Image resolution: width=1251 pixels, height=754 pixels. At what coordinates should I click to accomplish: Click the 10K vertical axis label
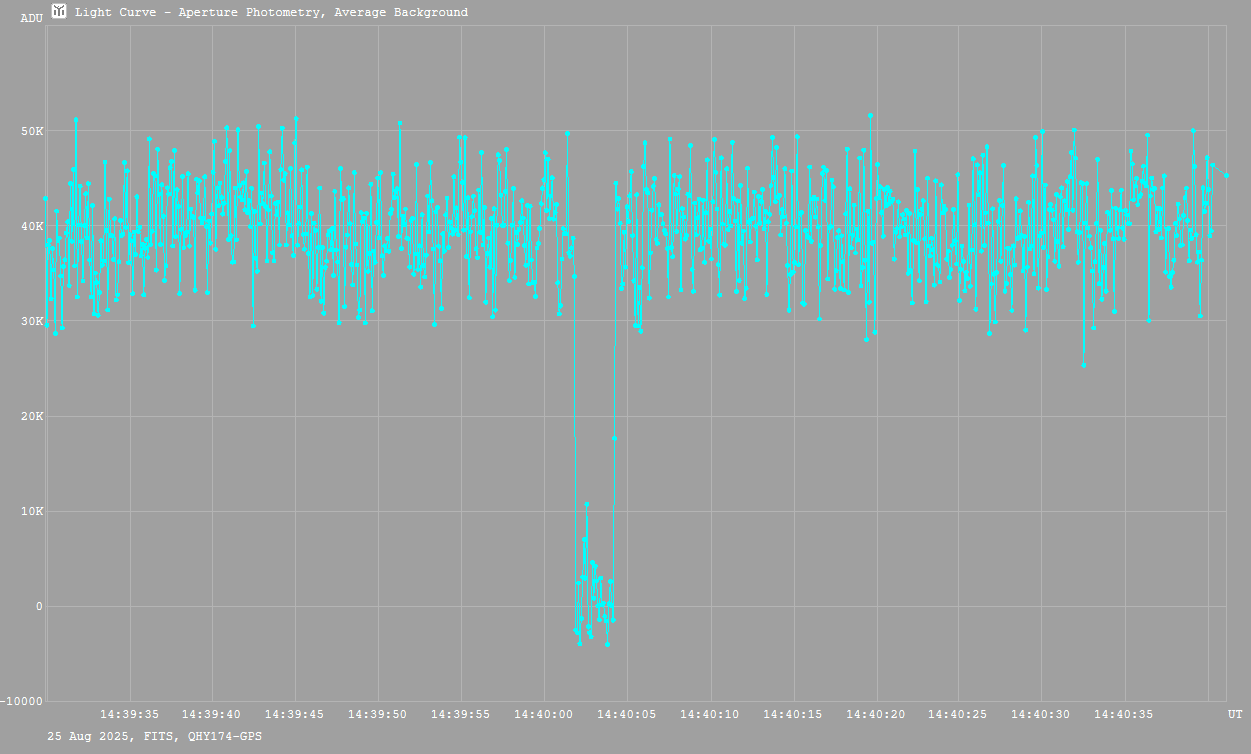(32, 511)
